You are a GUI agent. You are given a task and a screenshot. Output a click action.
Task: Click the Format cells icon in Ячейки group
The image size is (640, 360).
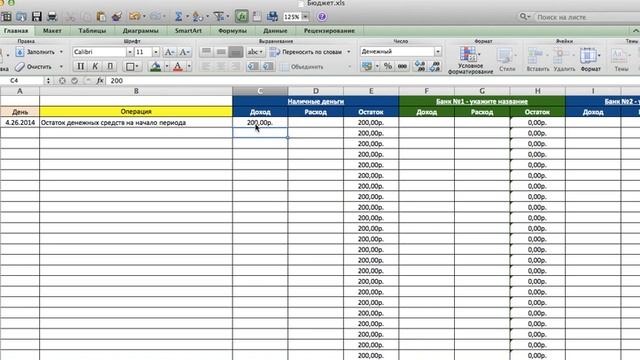(x=588, y=55)
